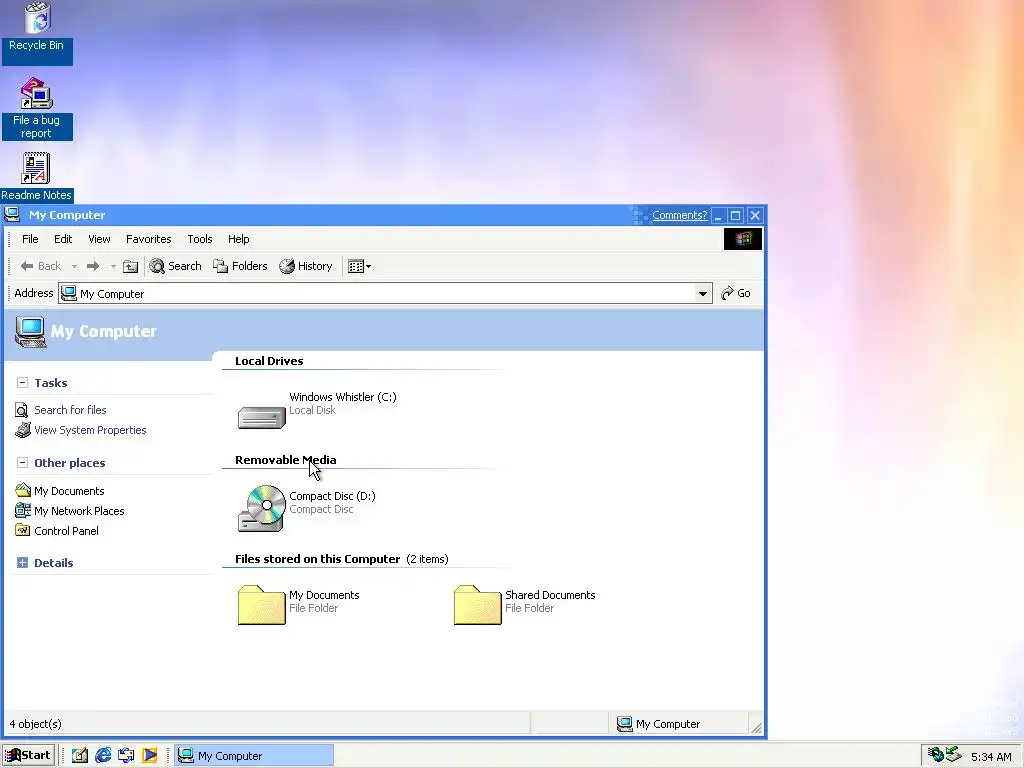Image resolution: width=1024 pixels, height=768 pixels.
Task: Maximize the My Computer window
Action: coord(736,215)
